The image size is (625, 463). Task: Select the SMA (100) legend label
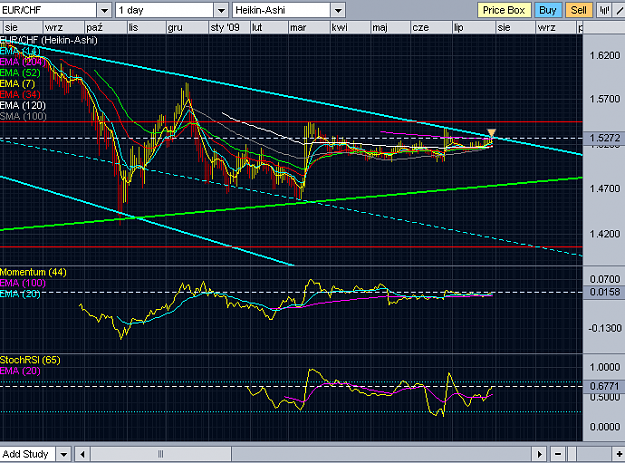(23, 116)
